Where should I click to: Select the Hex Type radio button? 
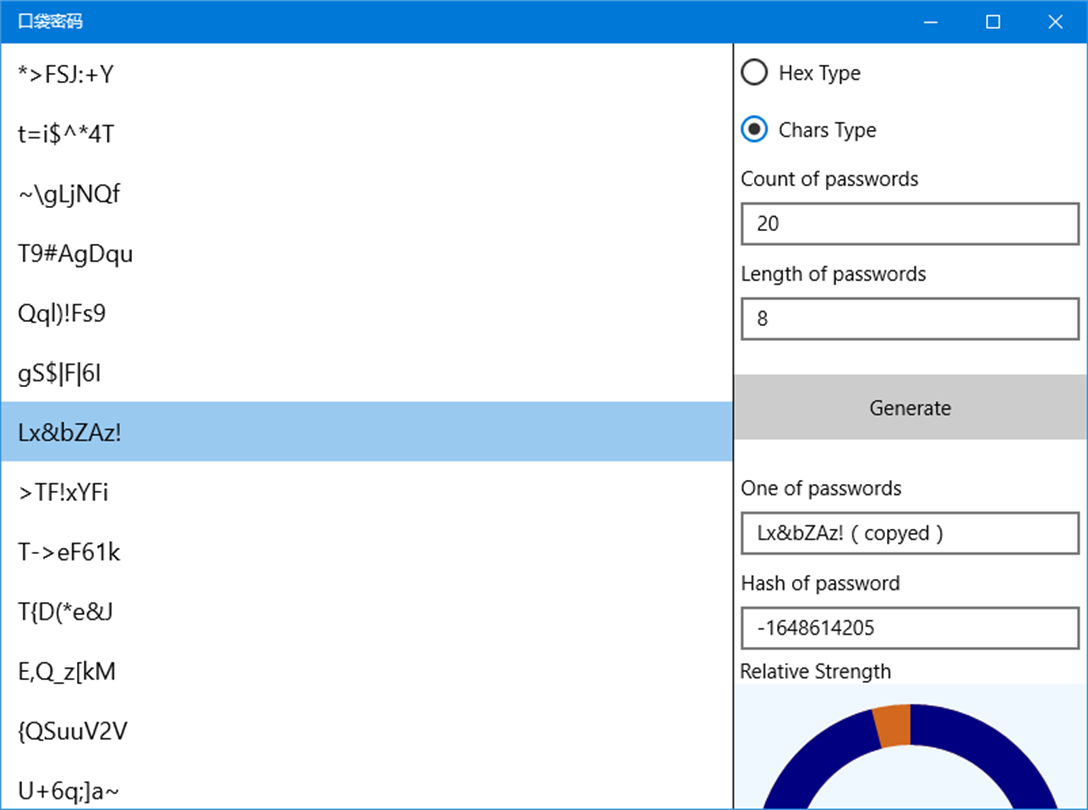[x=754, y=73]
